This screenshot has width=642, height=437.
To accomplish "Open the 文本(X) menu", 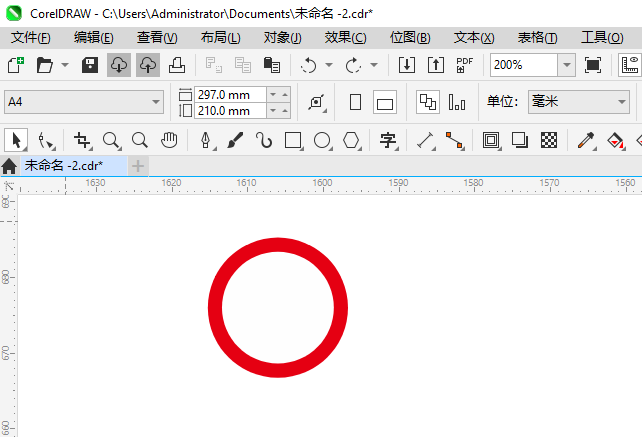I will 474,38.
